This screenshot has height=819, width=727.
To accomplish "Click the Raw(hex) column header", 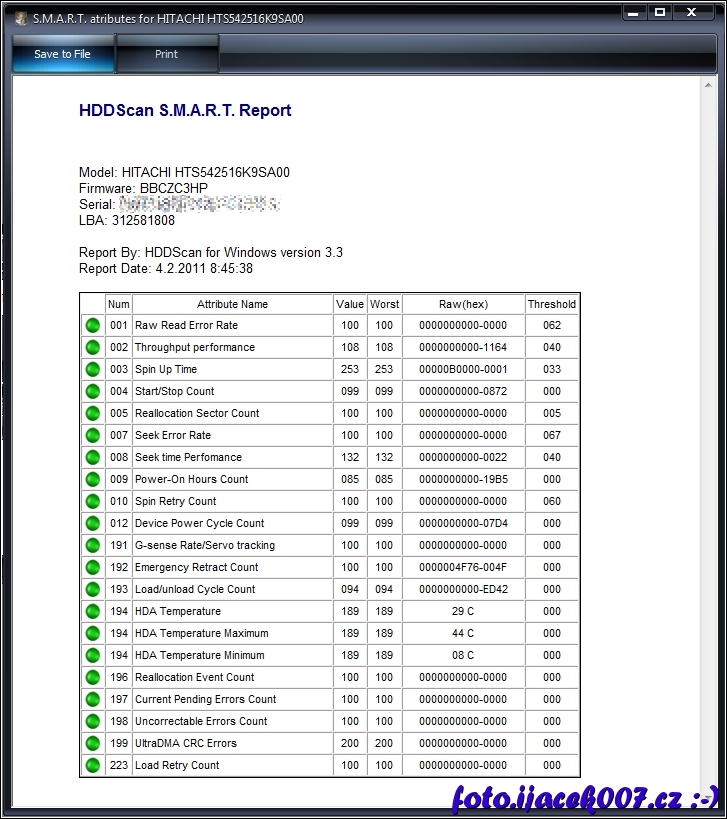I will (x=463, y=304).
